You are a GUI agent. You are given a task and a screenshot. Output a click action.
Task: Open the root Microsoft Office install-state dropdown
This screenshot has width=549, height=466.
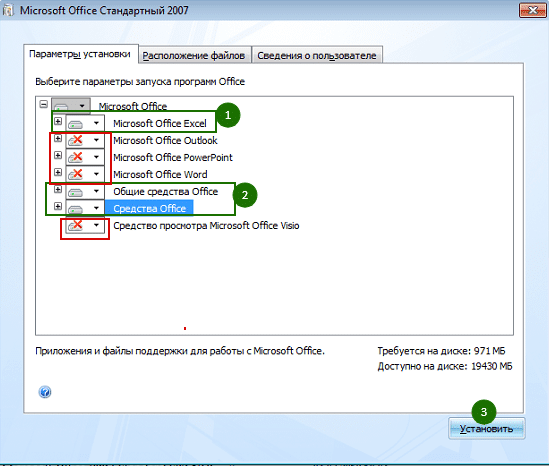click(x=82, y=106)
